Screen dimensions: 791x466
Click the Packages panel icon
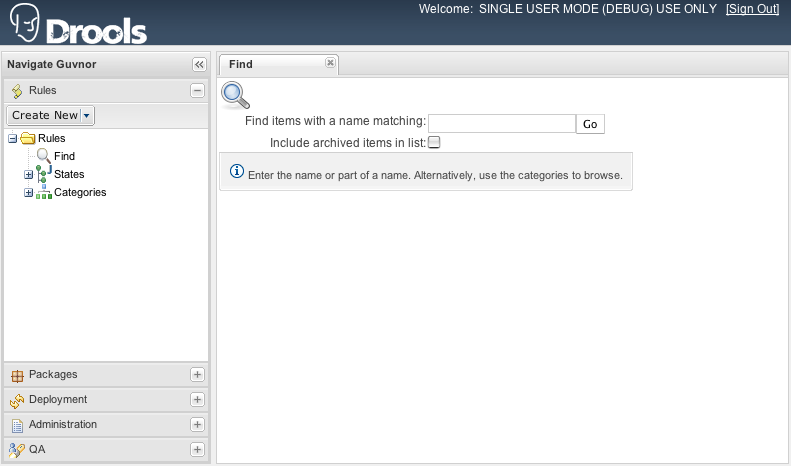point(17,375)
